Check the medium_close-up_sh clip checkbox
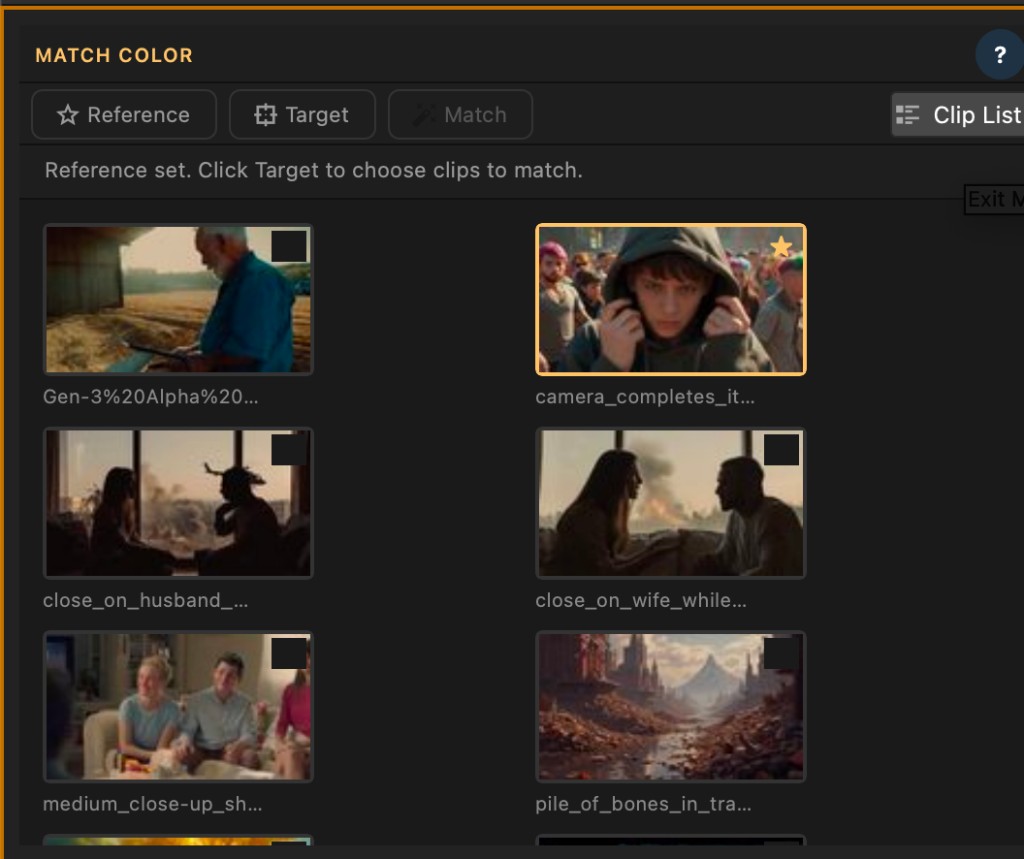Screen dimensions: 1024x859 [x=289, y=653]
